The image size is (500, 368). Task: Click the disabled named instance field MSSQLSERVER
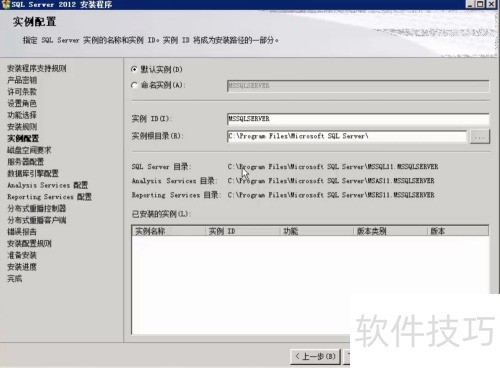coord(358,86)
